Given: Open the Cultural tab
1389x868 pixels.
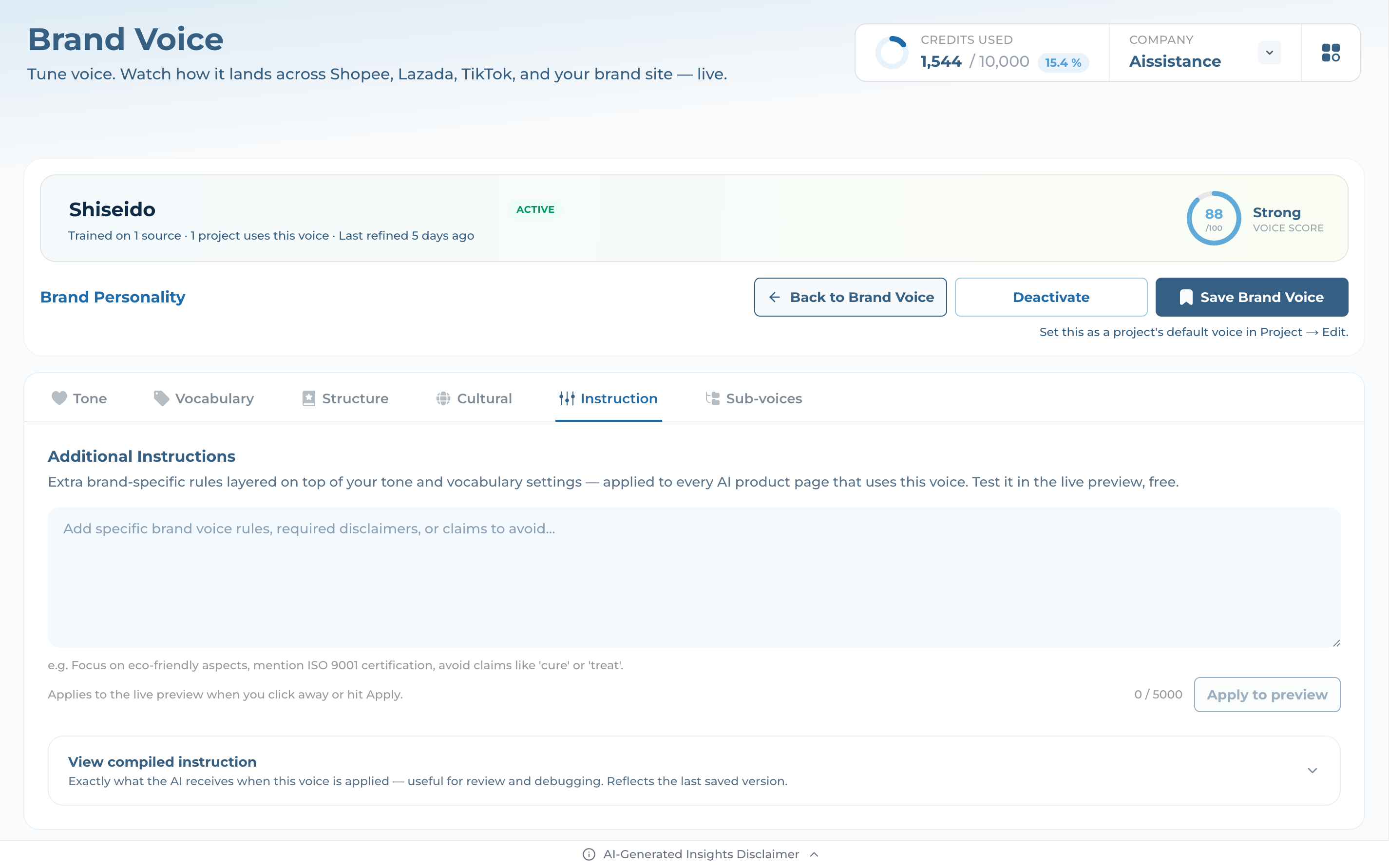Looking at the screenshot, I should pos(474,398).
